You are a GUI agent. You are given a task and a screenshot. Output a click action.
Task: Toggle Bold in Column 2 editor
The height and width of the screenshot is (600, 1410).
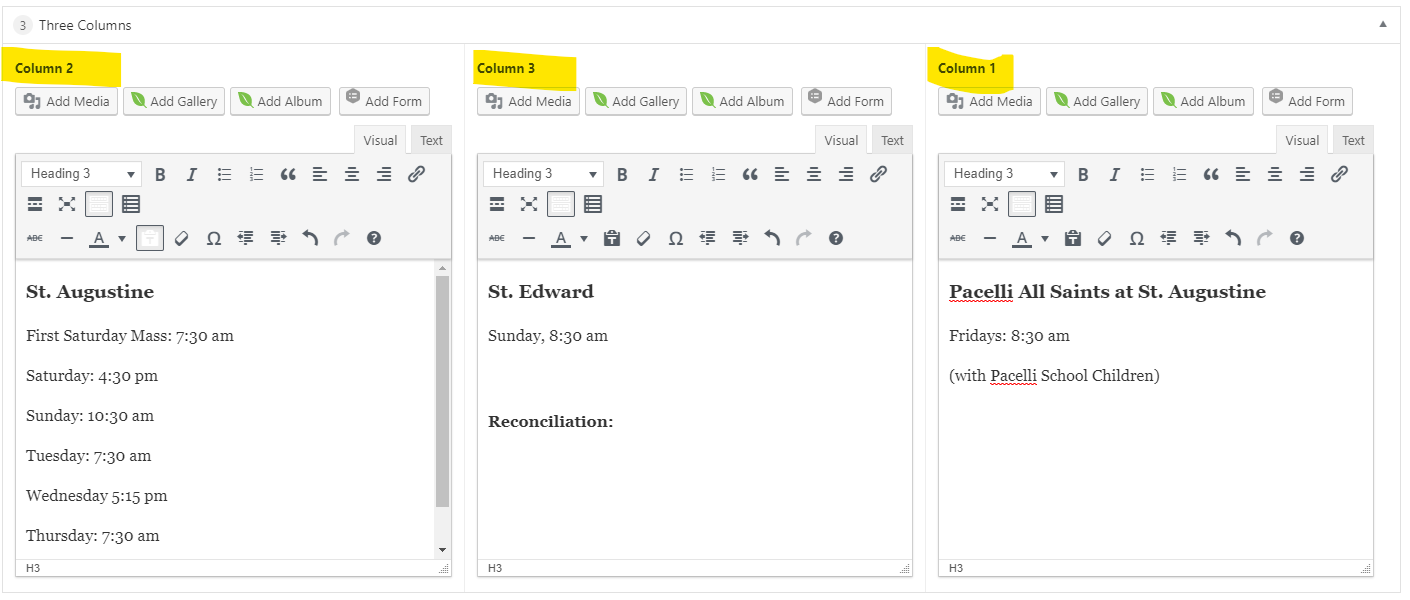160,174
